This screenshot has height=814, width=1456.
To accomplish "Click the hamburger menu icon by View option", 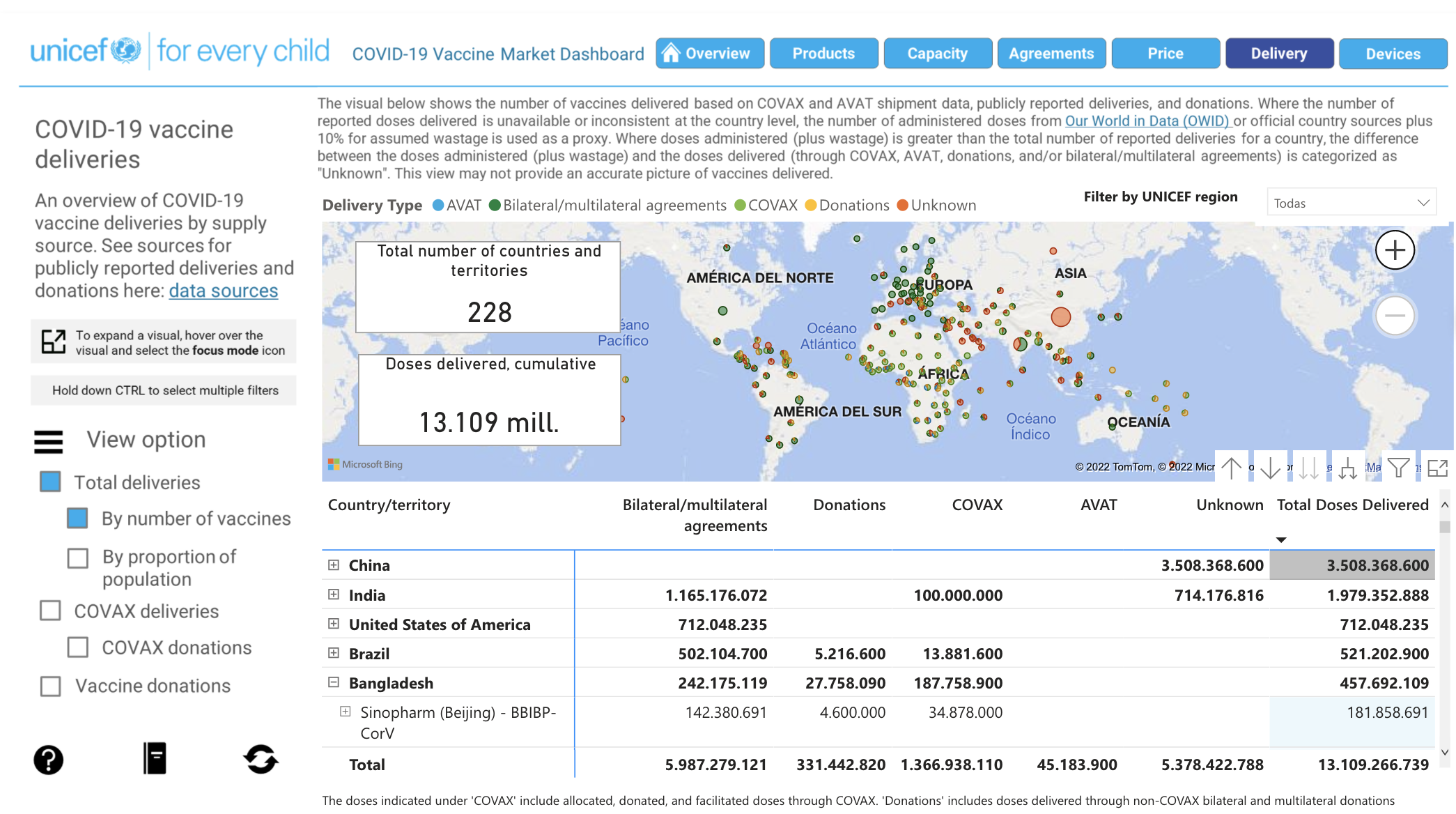I will (x=49, y=442).
